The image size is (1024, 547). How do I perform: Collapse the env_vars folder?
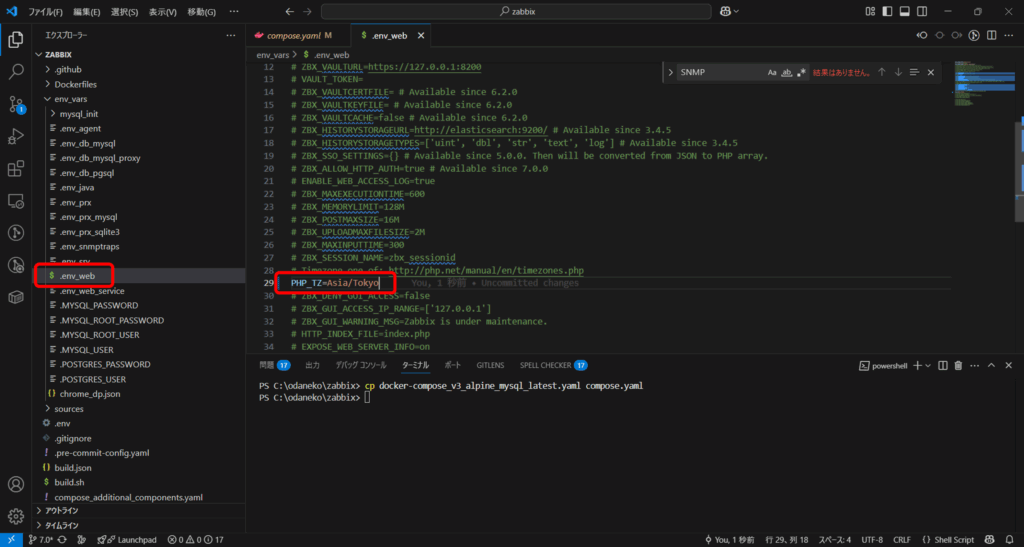(48, 99)
